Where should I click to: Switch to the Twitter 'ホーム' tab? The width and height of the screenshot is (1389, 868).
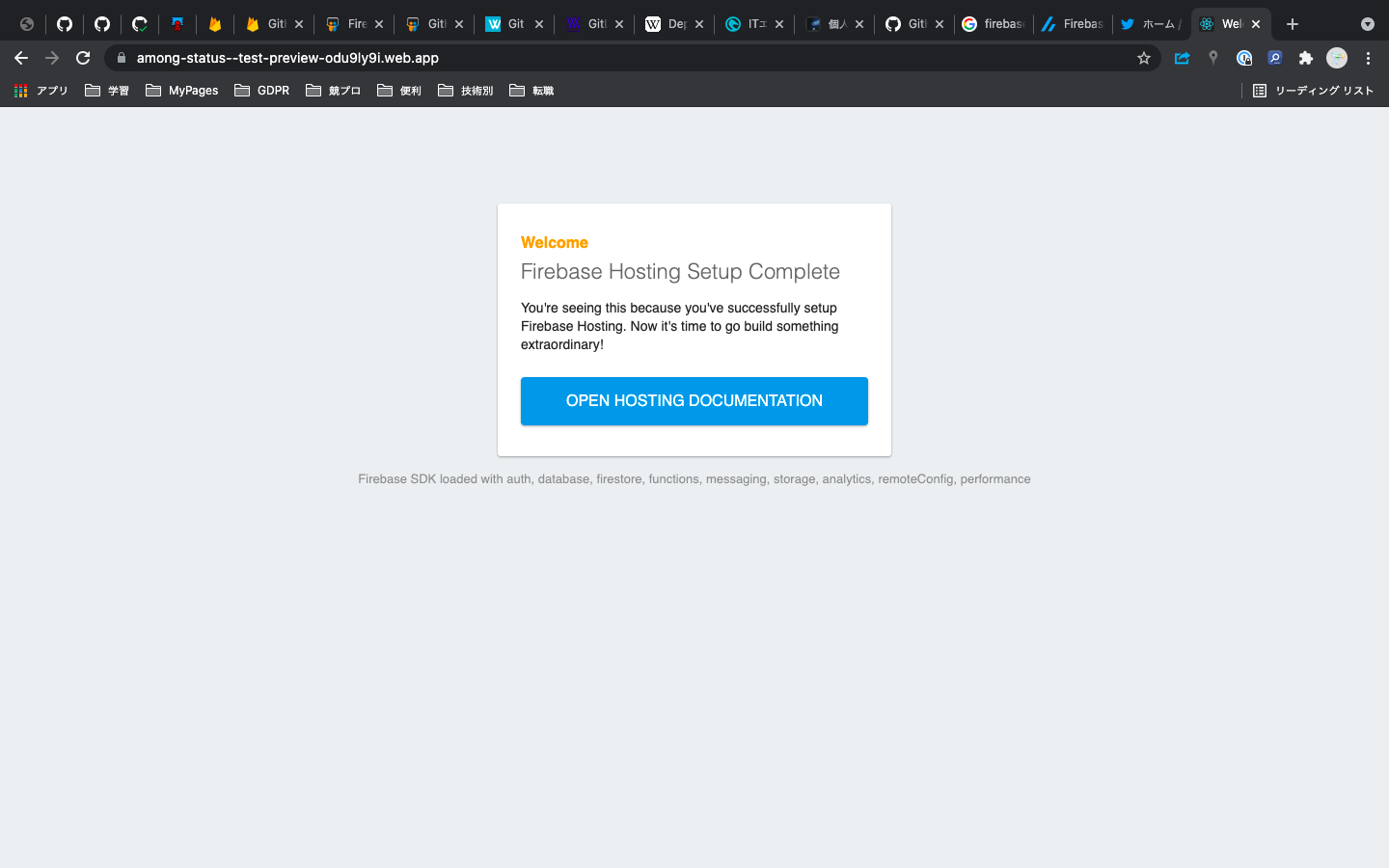[x=1151, y=24]
